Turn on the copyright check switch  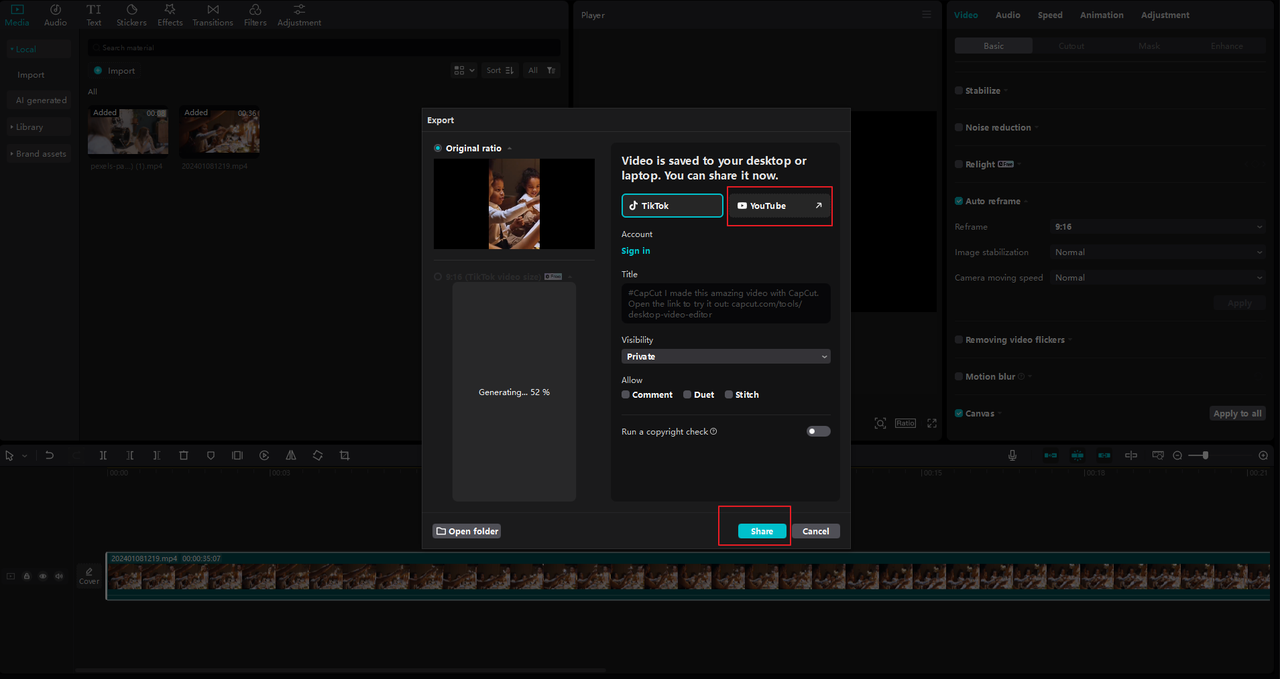(819, 431)
